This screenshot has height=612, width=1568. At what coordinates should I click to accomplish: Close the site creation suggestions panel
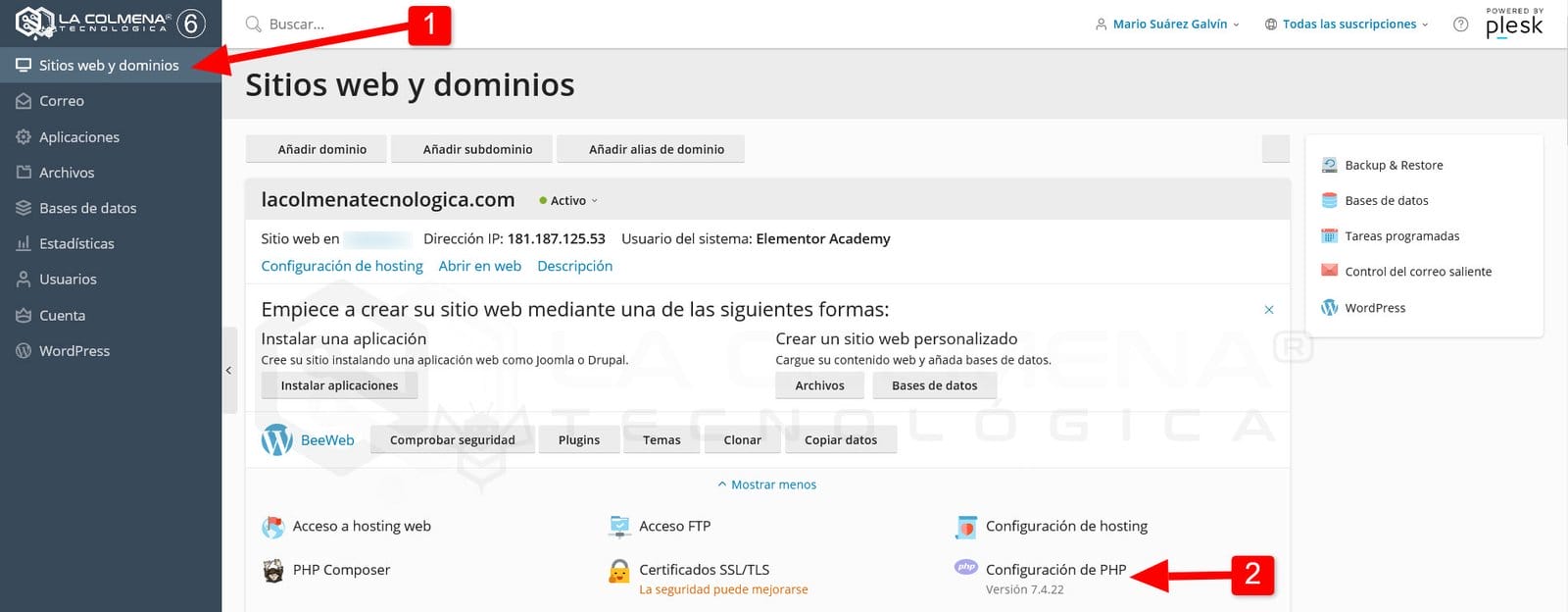coord(1269,310)
